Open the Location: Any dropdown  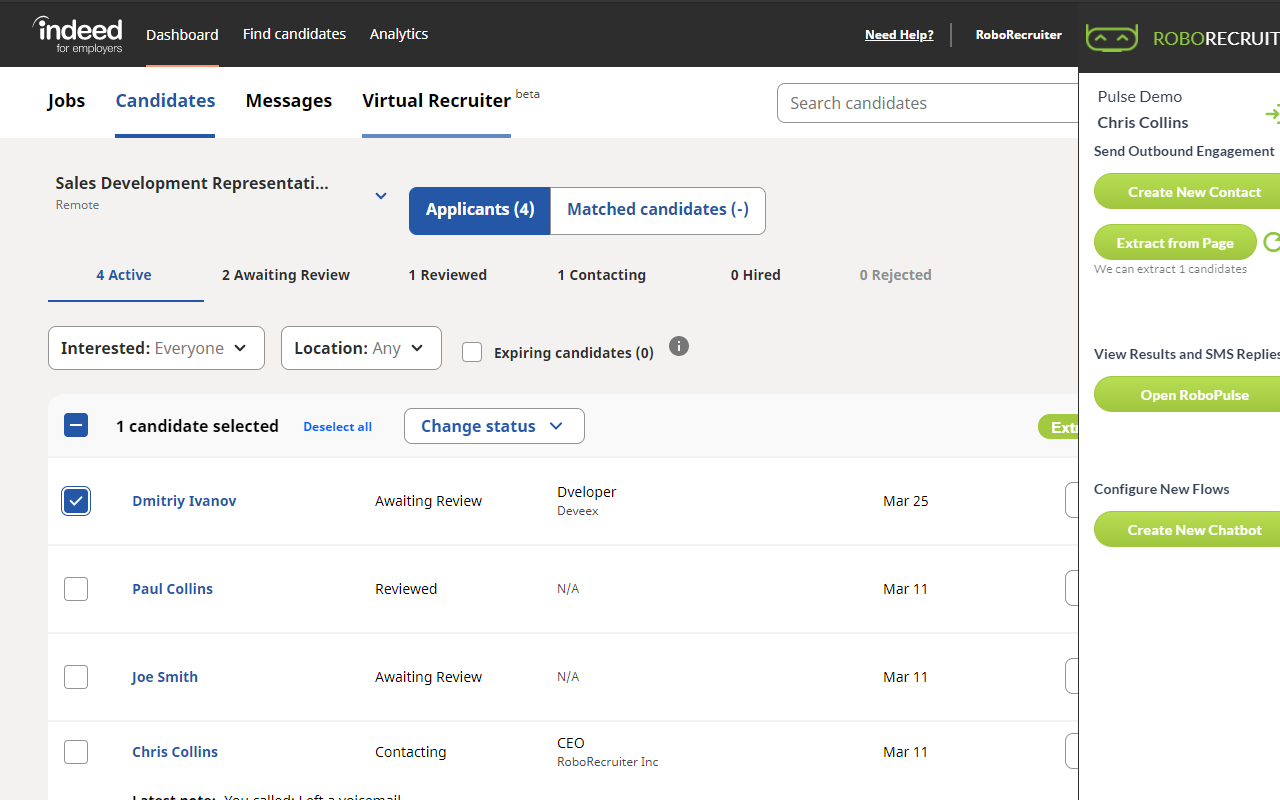[361, 348]
